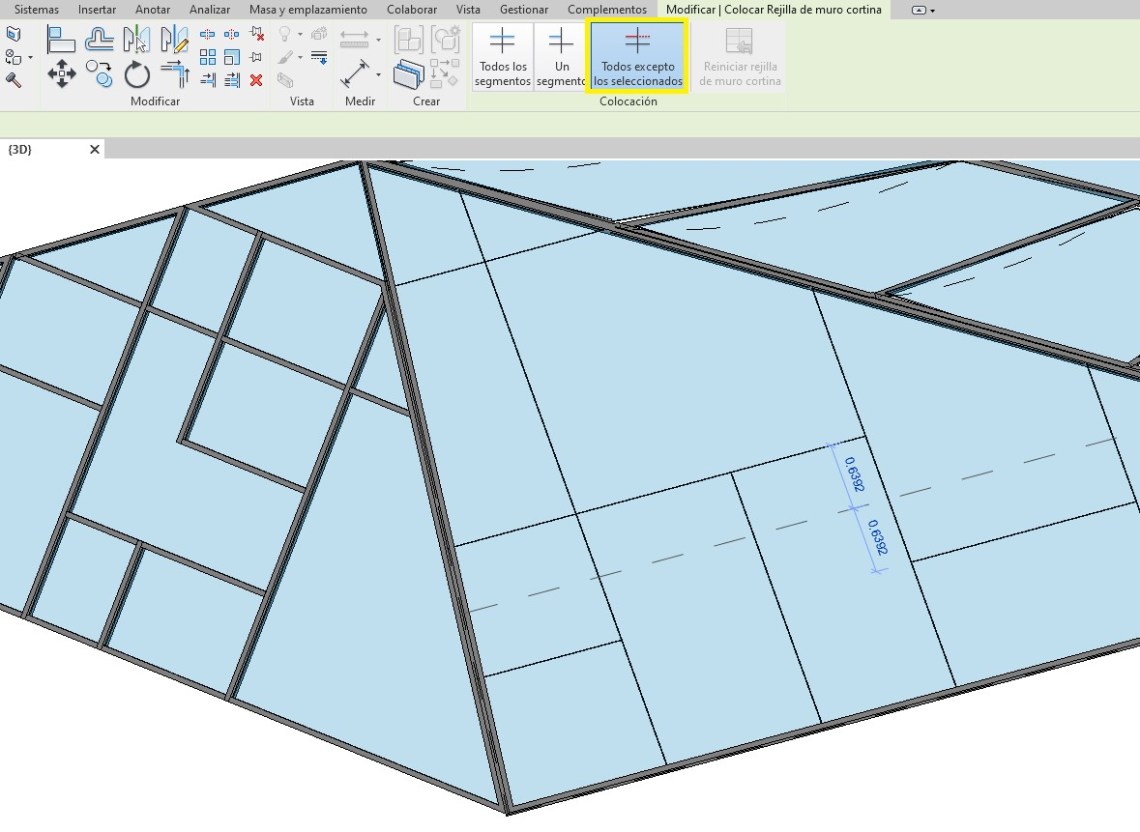Click the Align tool icon

[x=62, y=39]
